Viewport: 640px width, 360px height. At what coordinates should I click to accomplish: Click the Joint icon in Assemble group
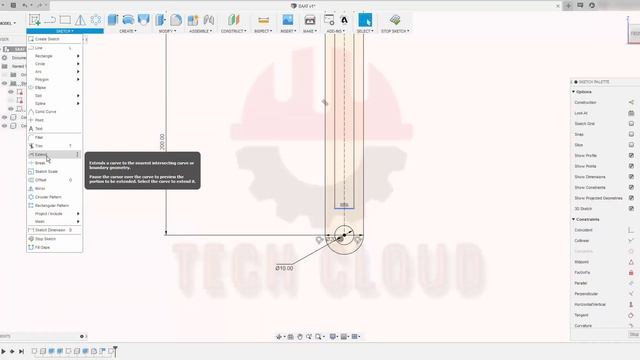[209, 20]
